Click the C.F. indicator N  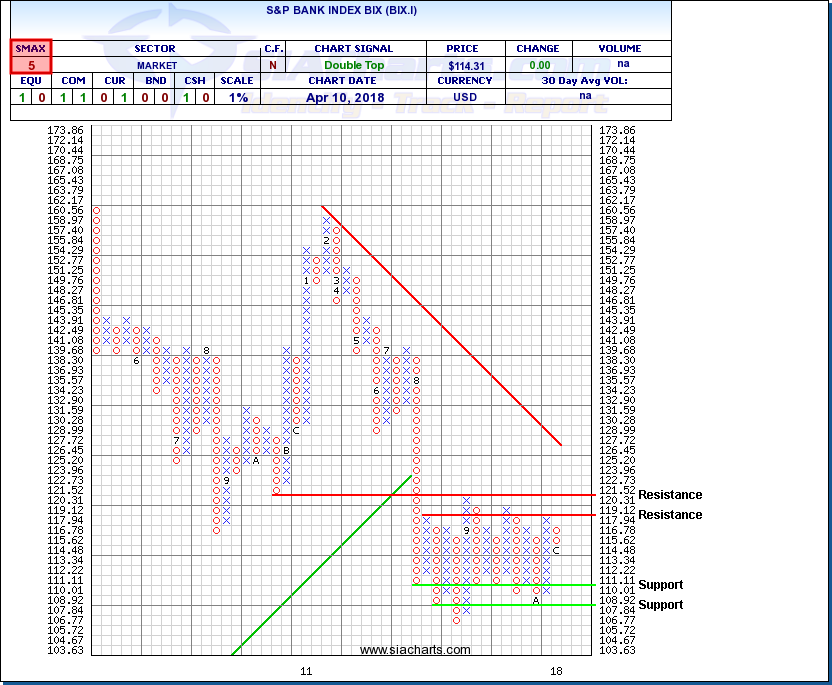click(x=273, y=64)
